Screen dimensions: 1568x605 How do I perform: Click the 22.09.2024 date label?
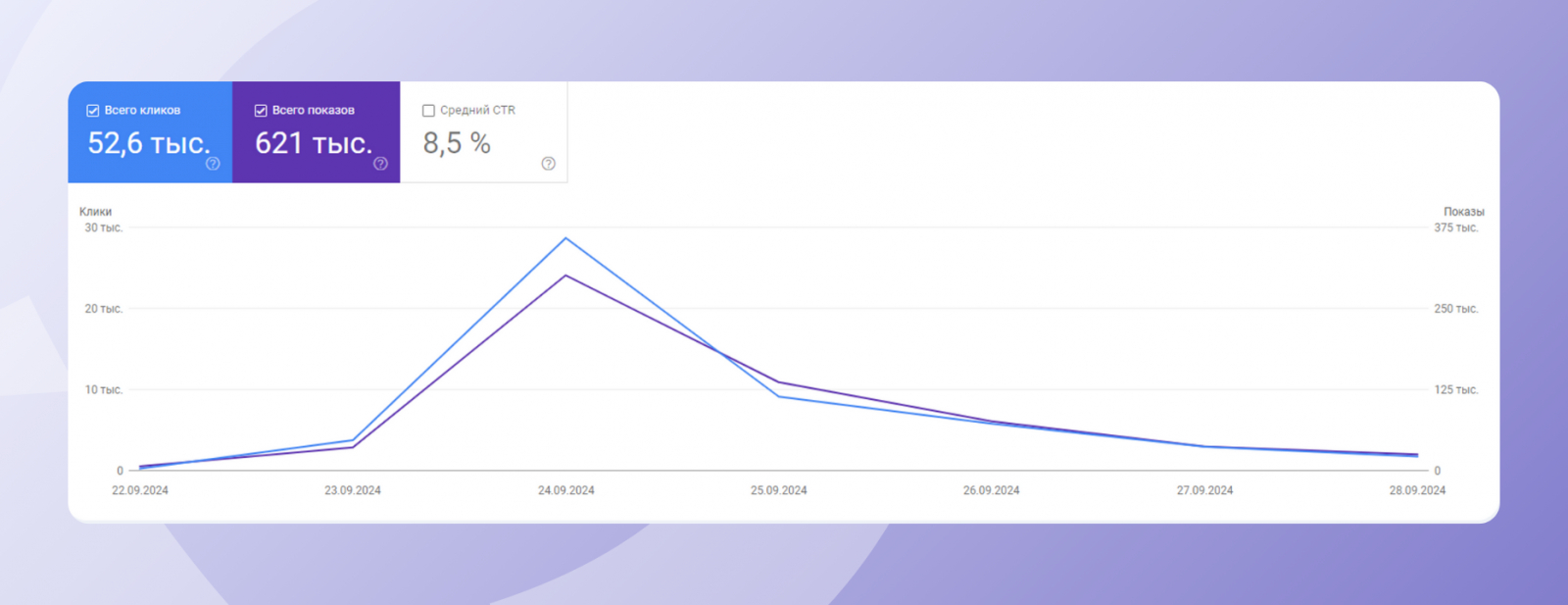pyautogui.click(x=140, y=490)
